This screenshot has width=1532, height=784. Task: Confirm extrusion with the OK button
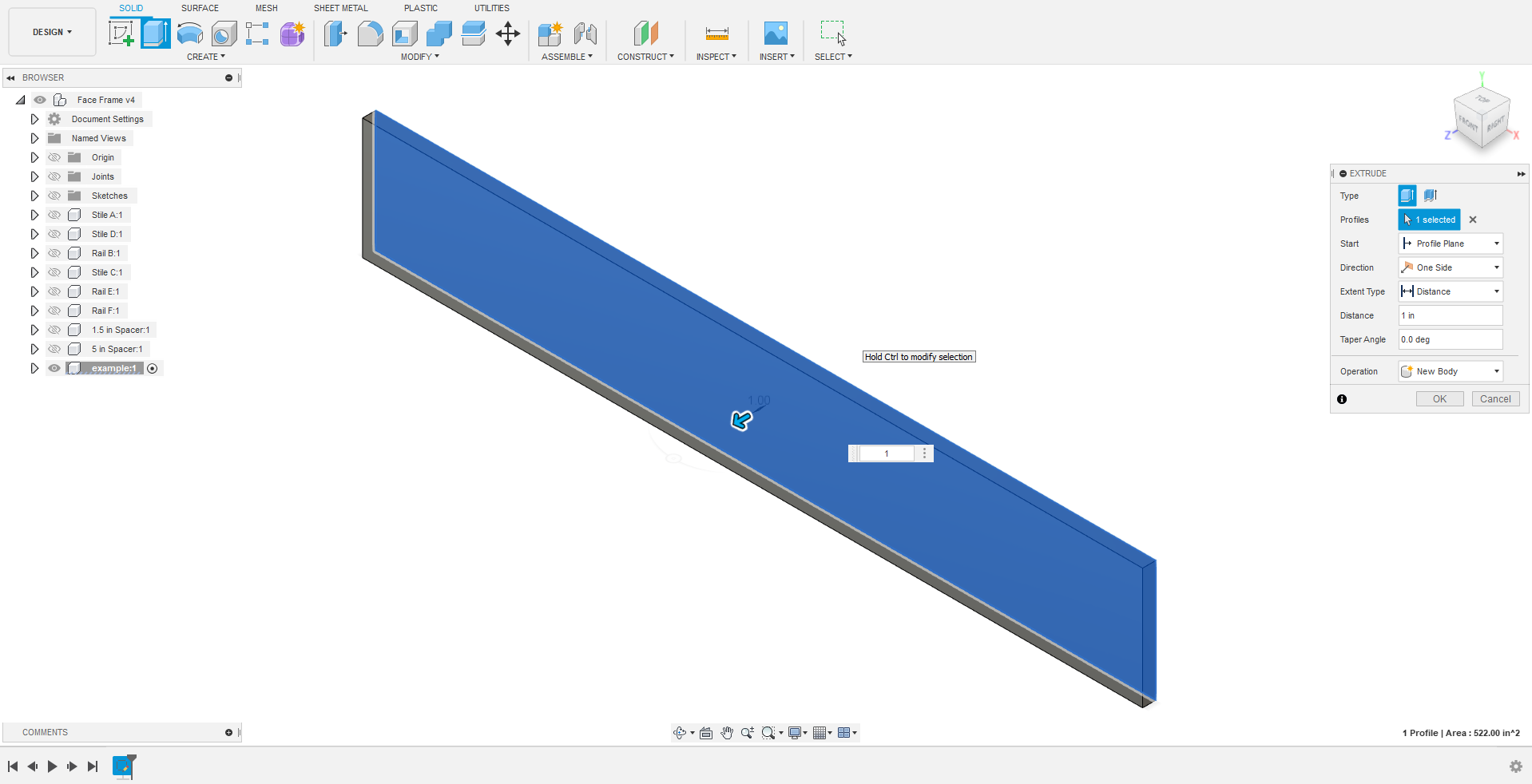click(1439, 398)
